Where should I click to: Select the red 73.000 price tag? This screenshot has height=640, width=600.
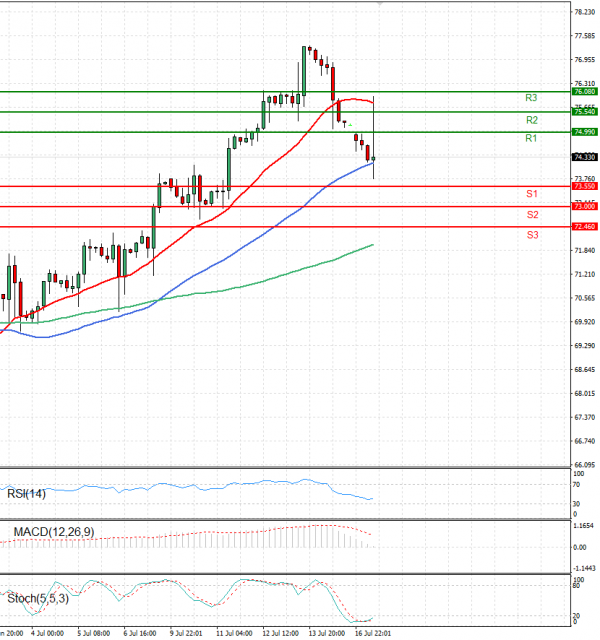pos(584,206)
